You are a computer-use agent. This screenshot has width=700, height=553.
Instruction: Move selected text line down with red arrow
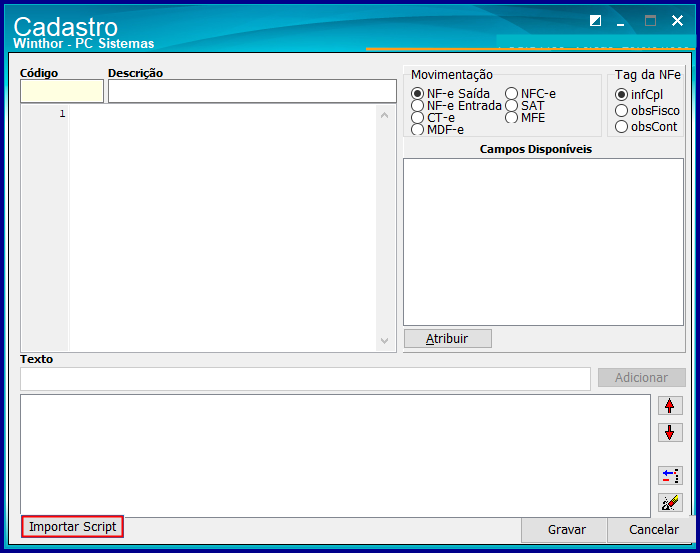point(670,432)
